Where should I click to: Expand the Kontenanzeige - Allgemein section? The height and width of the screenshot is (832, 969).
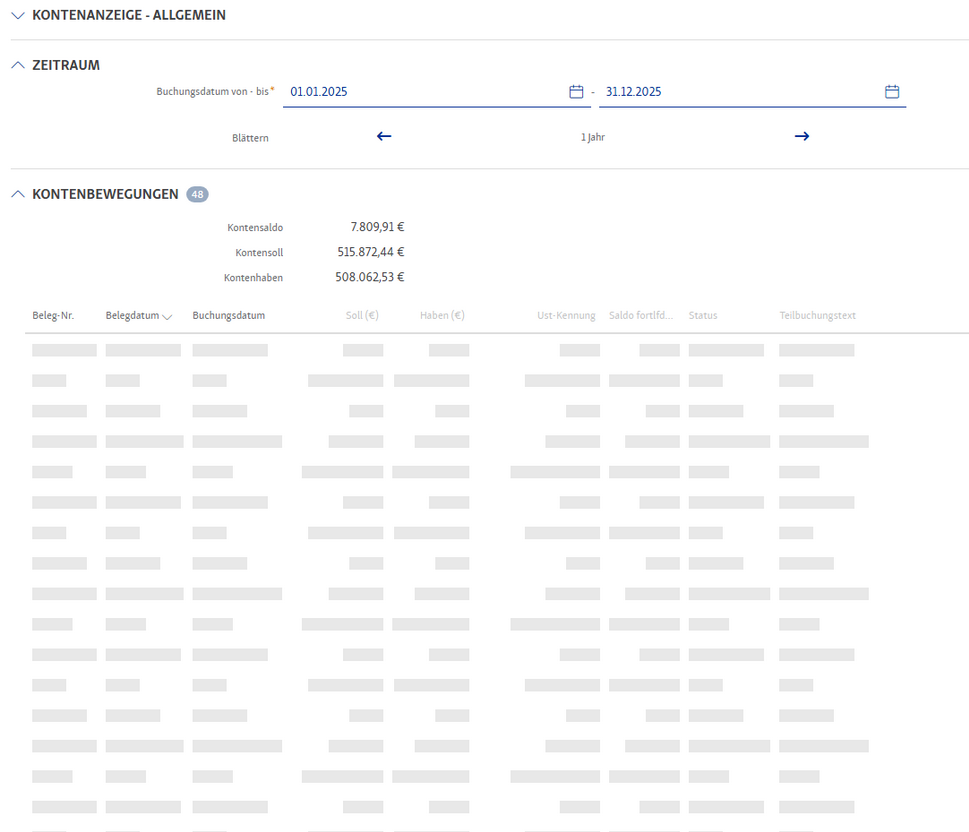[18, 16]
